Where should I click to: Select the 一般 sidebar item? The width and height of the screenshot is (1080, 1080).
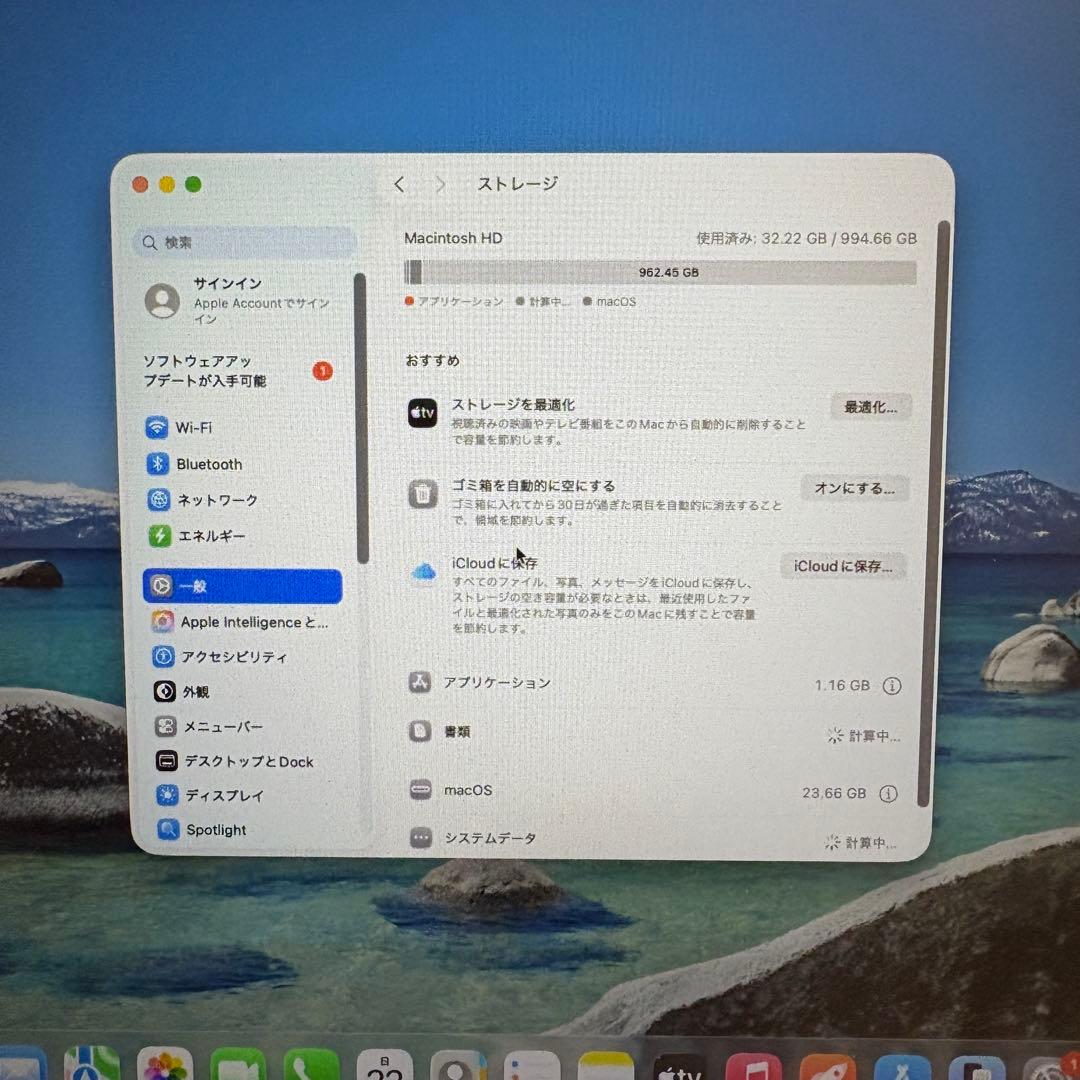[242, 586]
